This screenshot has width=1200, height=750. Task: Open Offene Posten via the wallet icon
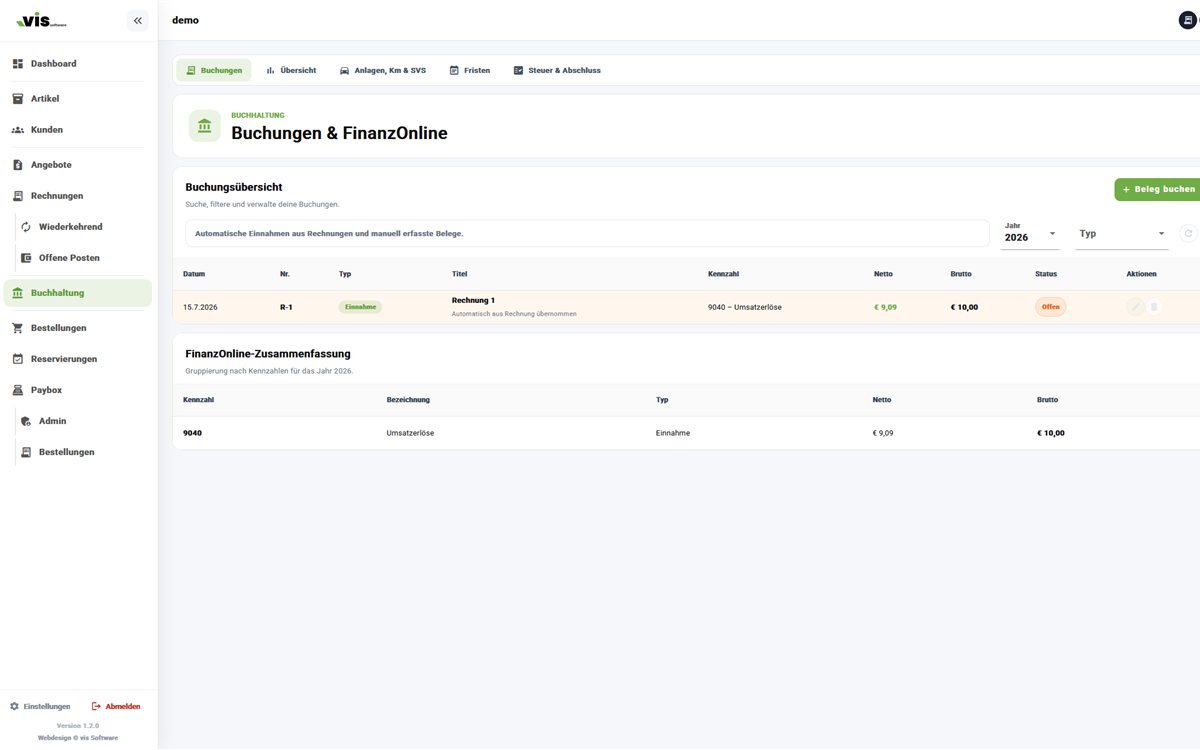[x=26, y=258]
